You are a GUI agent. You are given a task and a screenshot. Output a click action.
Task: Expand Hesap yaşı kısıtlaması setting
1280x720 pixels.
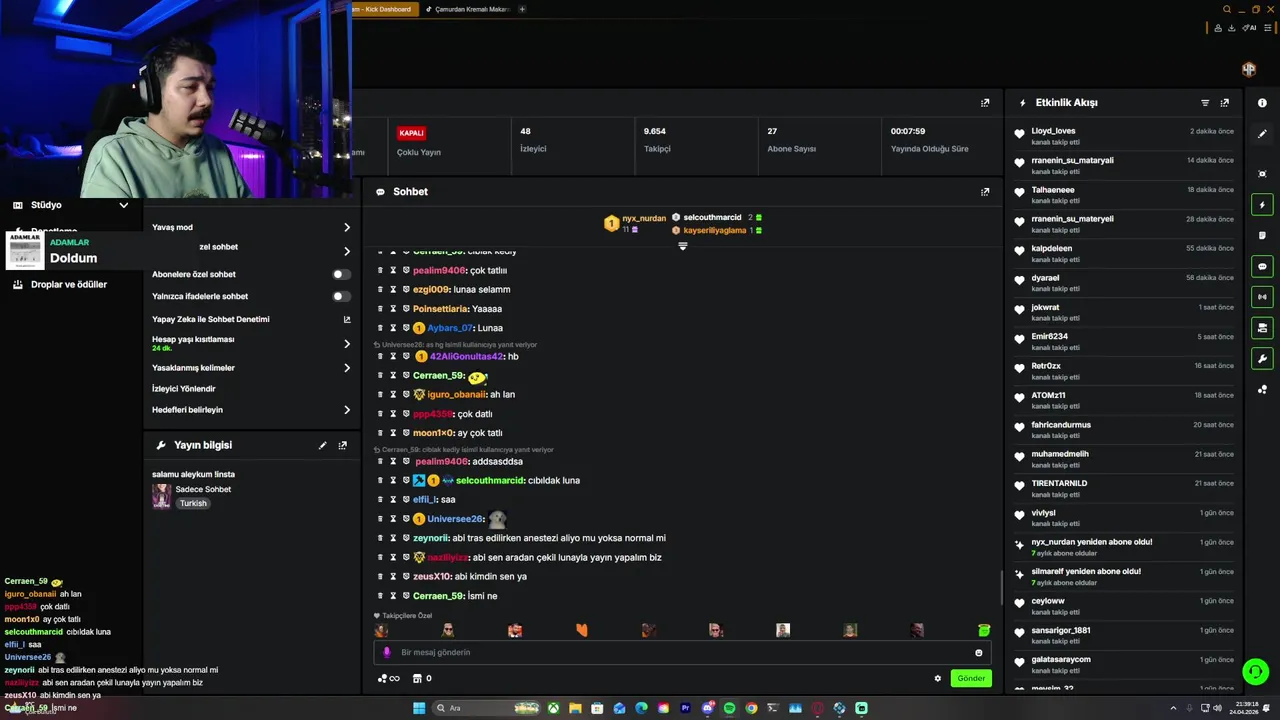click(347, 344)
